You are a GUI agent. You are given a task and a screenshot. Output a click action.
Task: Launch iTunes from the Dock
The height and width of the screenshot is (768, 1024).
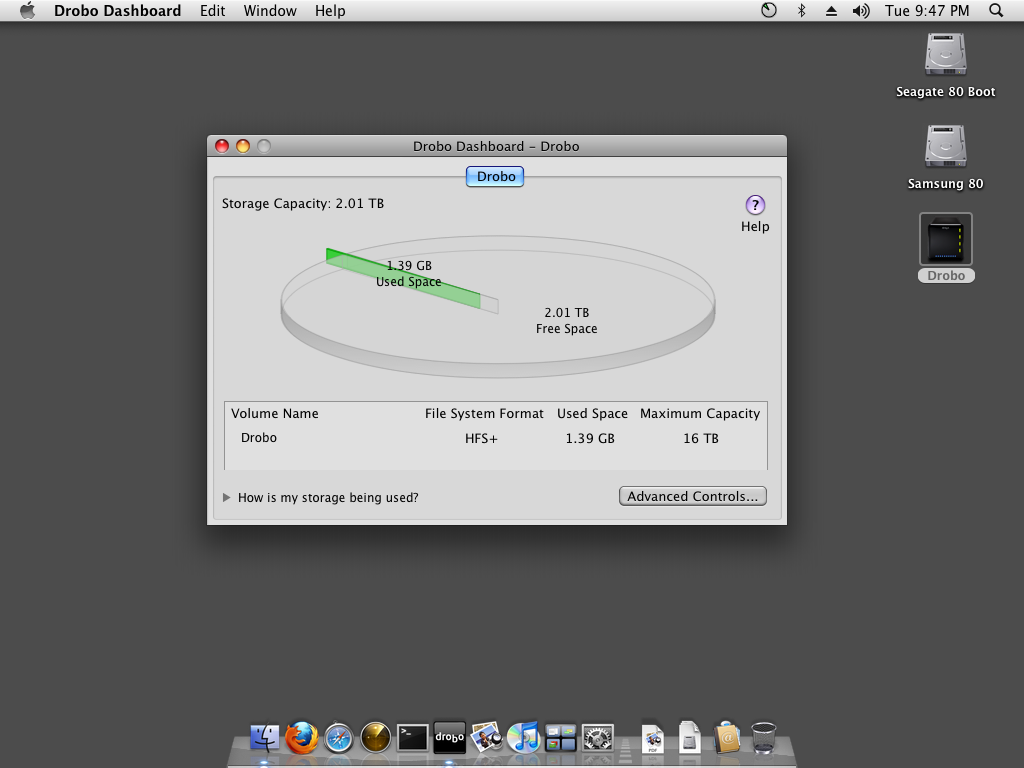point(524,738)
